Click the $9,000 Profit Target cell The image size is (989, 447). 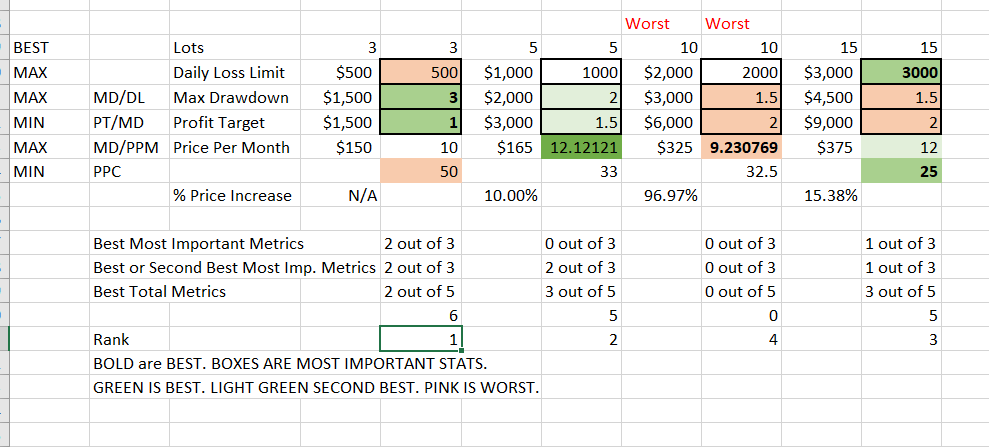click(821, 122)
